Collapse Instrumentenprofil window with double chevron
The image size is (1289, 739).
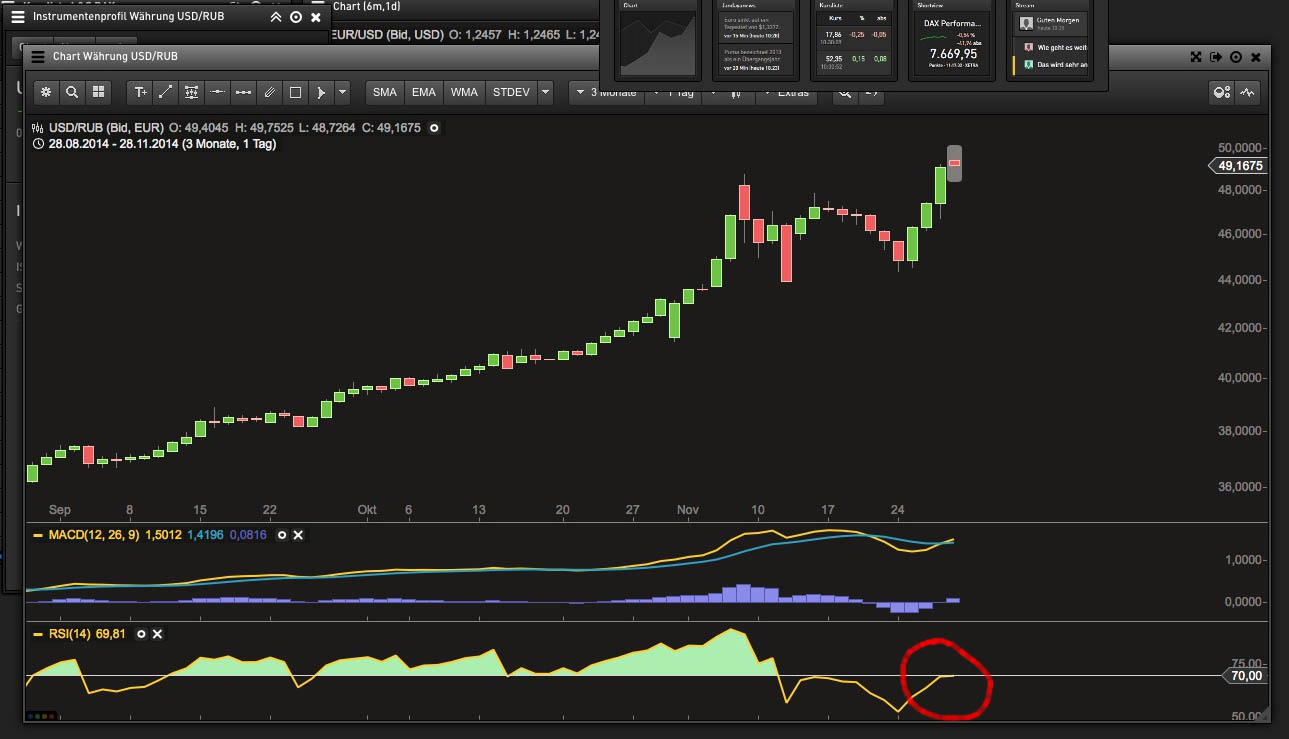(276, 17)
